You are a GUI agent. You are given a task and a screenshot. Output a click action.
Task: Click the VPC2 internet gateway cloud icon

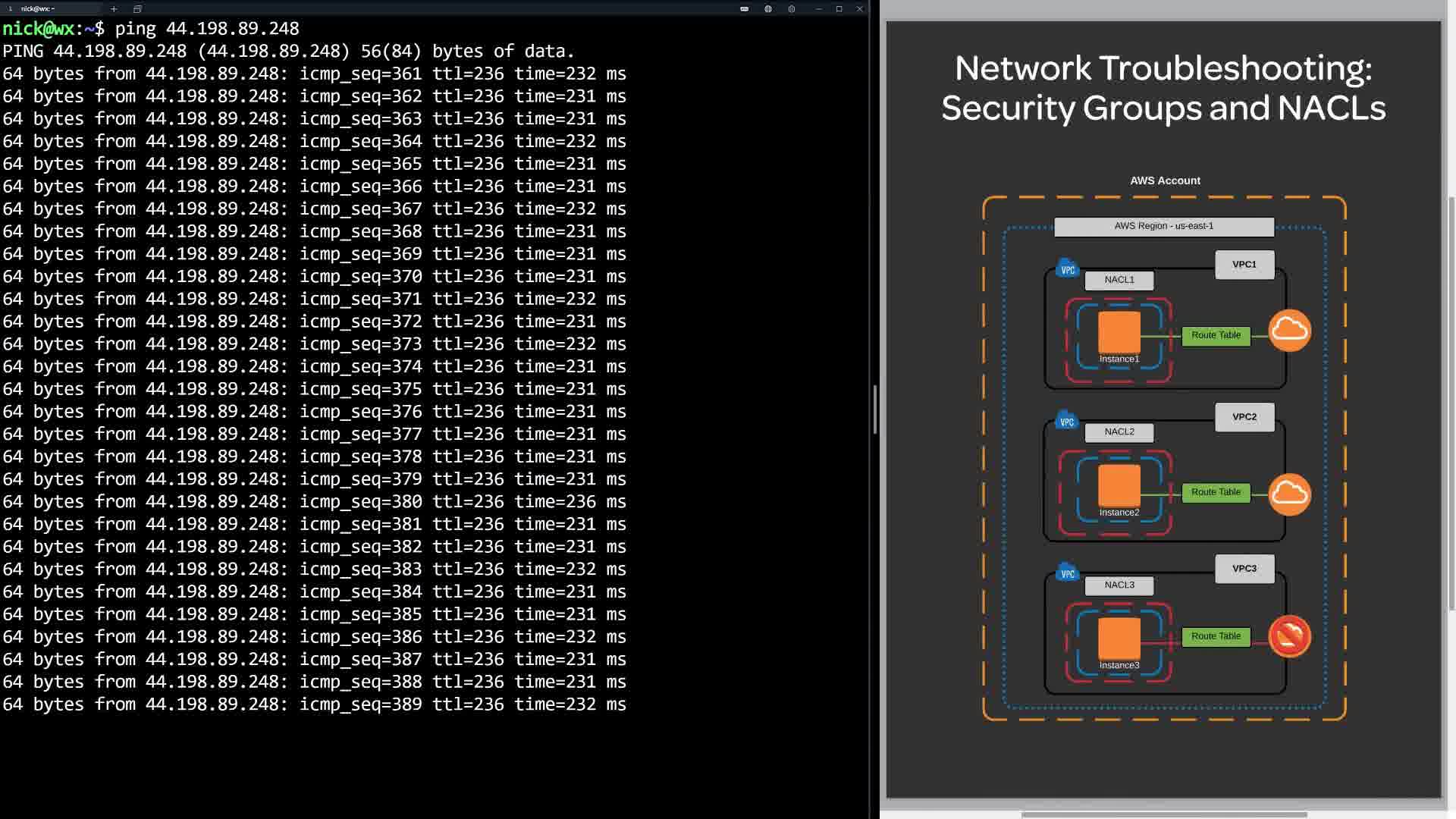(1289, 494)
